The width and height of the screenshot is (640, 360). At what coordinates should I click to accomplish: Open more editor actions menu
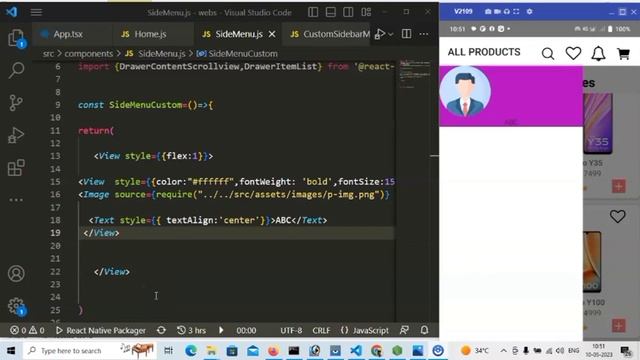424,34
